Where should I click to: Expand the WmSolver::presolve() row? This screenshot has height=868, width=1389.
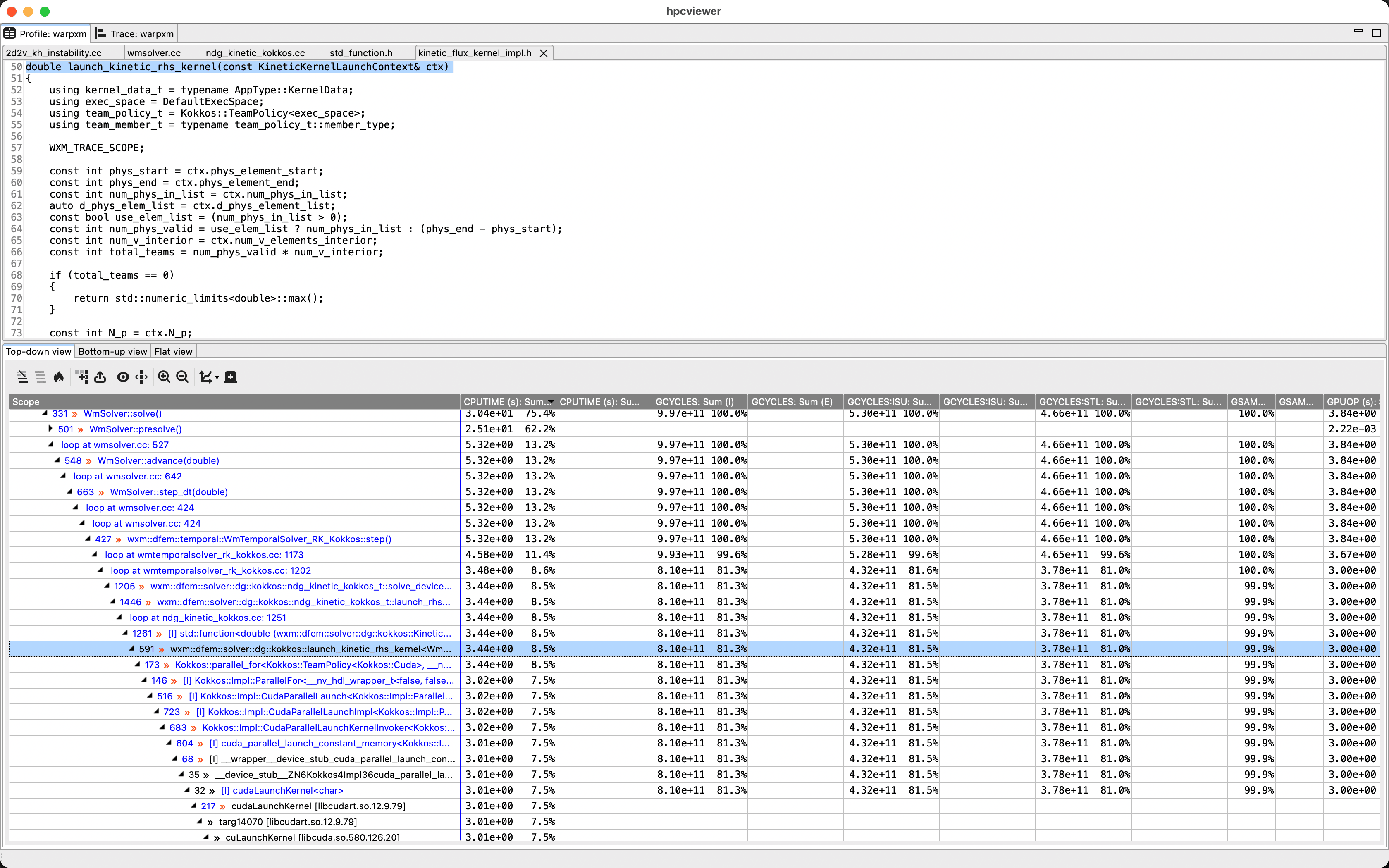pos(50,429)
